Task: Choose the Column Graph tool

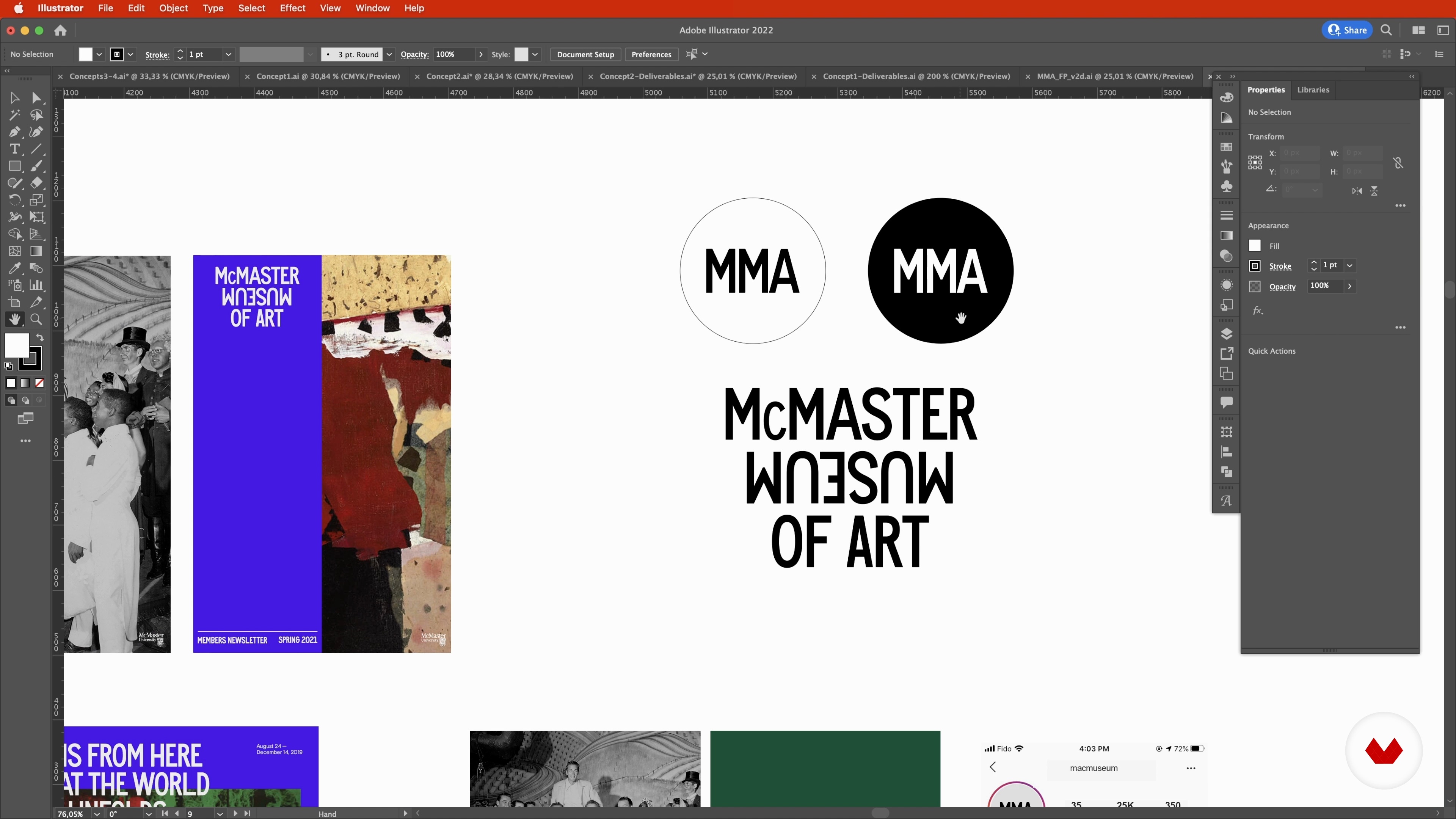Action: coord(37,286)
